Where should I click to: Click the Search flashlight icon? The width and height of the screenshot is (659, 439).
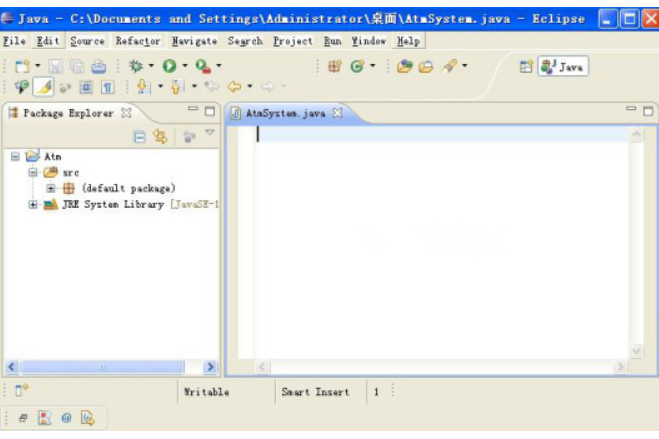(x=449, y=66)
